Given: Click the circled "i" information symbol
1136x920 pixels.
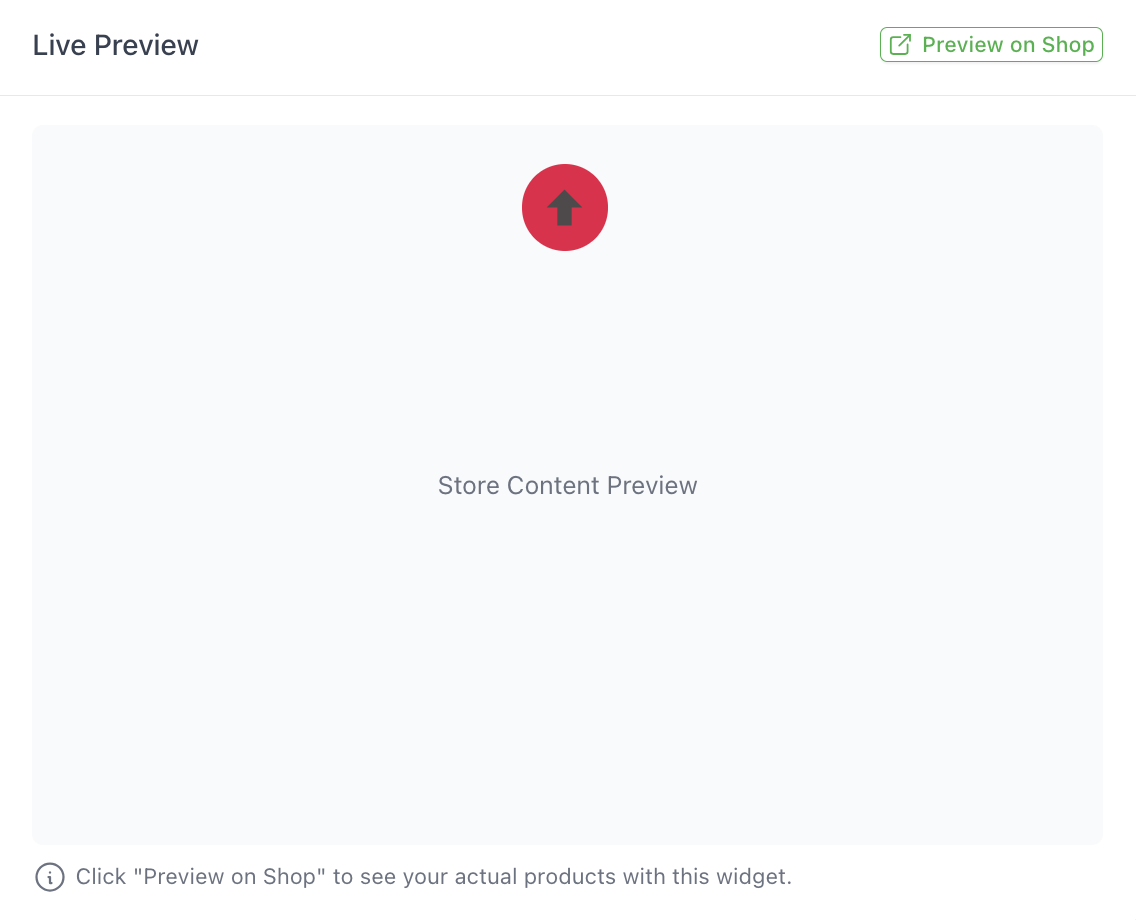Looking at the screenshot, I should (50, 877).
